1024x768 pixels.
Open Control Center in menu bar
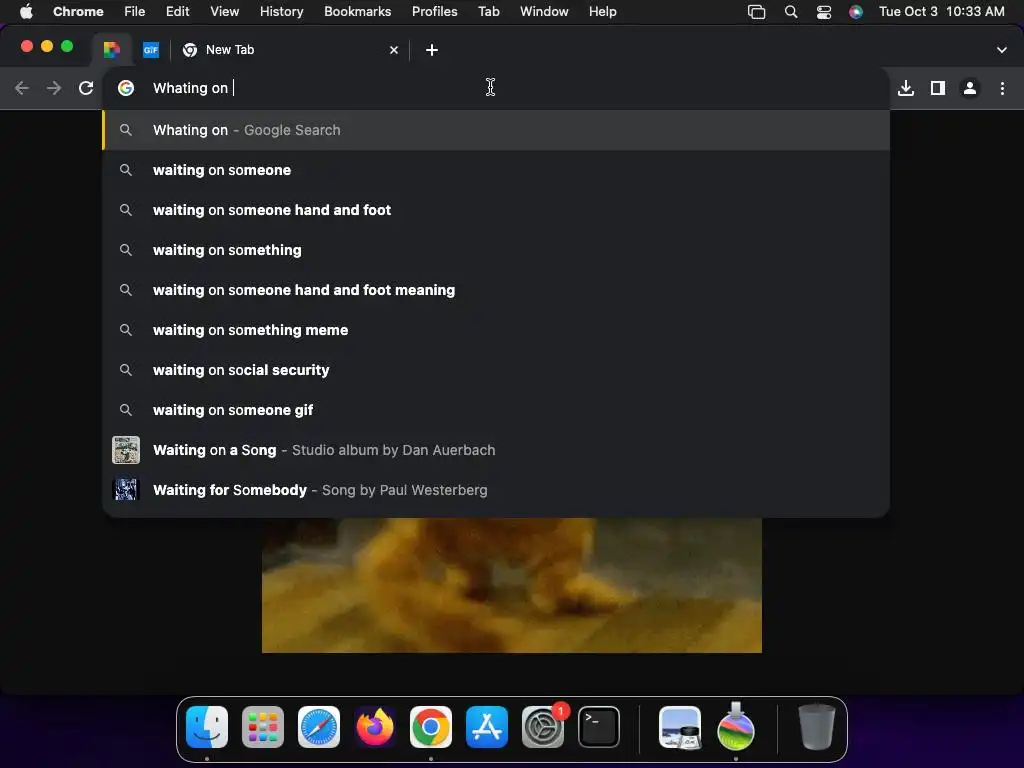[824, 12]
